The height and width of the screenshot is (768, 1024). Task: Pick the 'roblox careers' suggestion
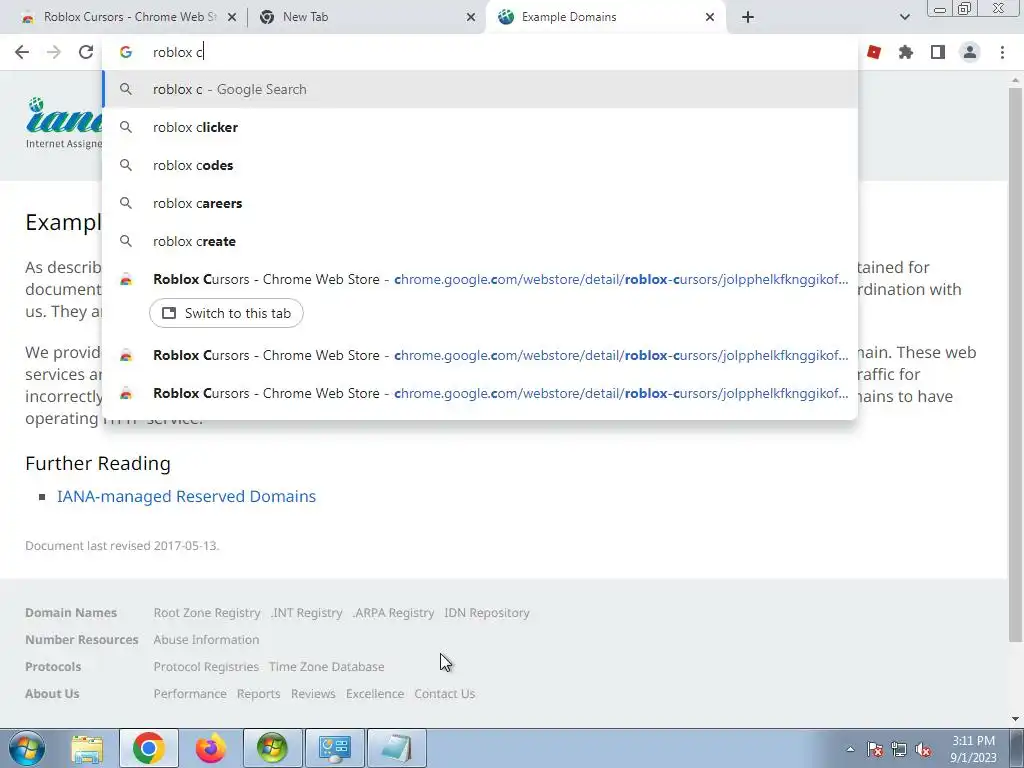click(x=480, y=203)
